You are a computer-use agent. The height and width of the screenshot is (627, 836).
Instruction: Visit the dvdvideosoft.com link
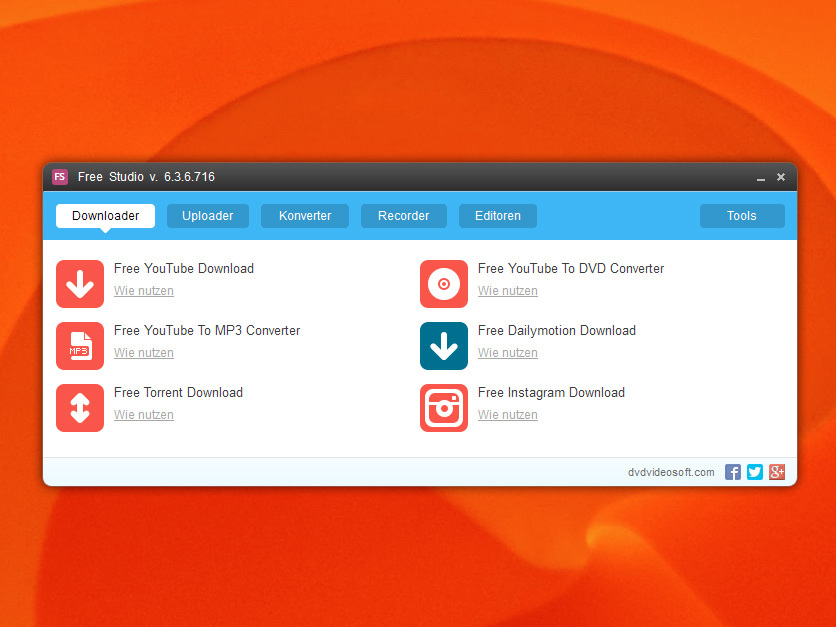[x=671, y=472]
